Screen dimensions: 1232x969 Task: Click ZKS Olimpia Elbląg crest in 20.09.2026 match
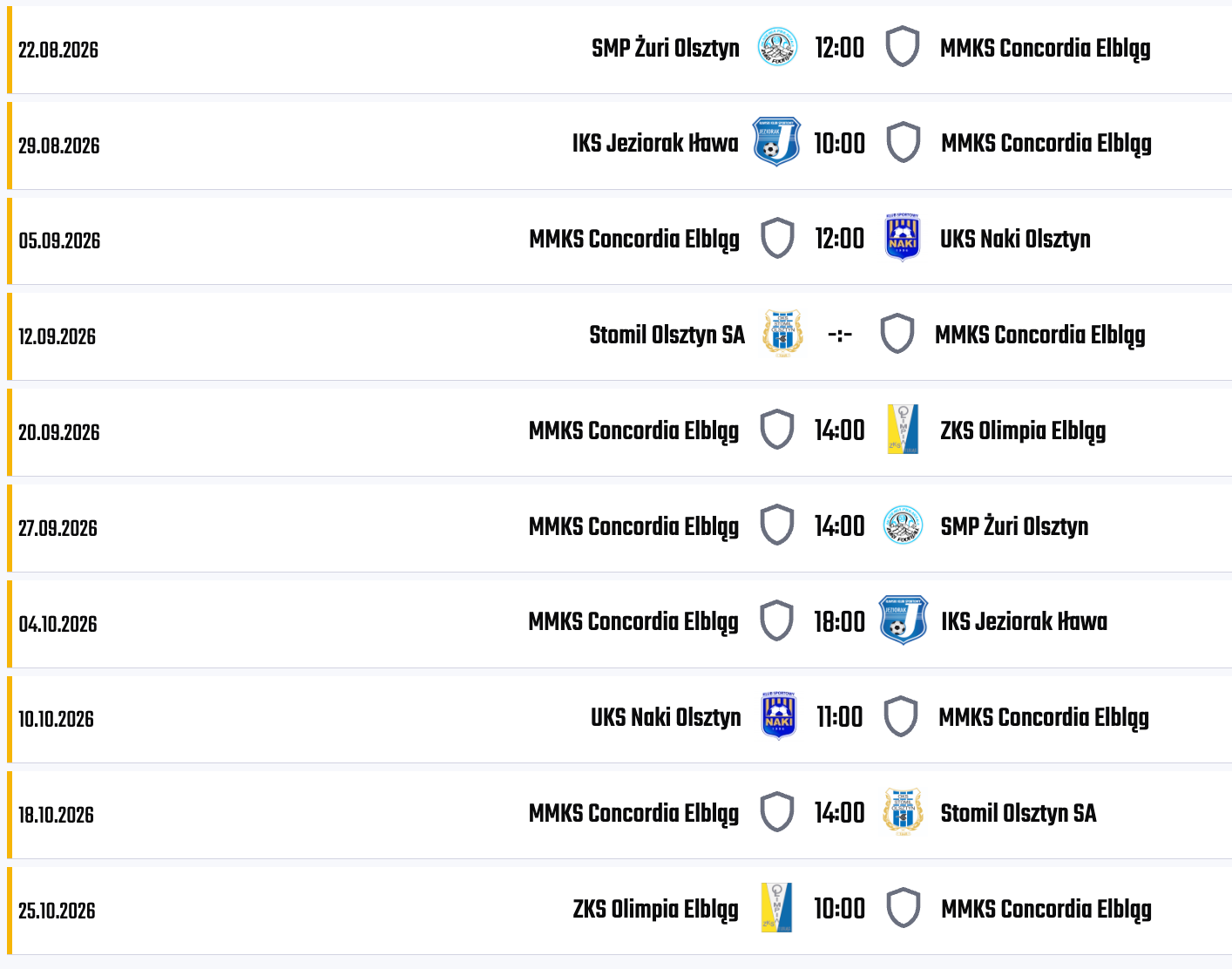tap(903, 430)
